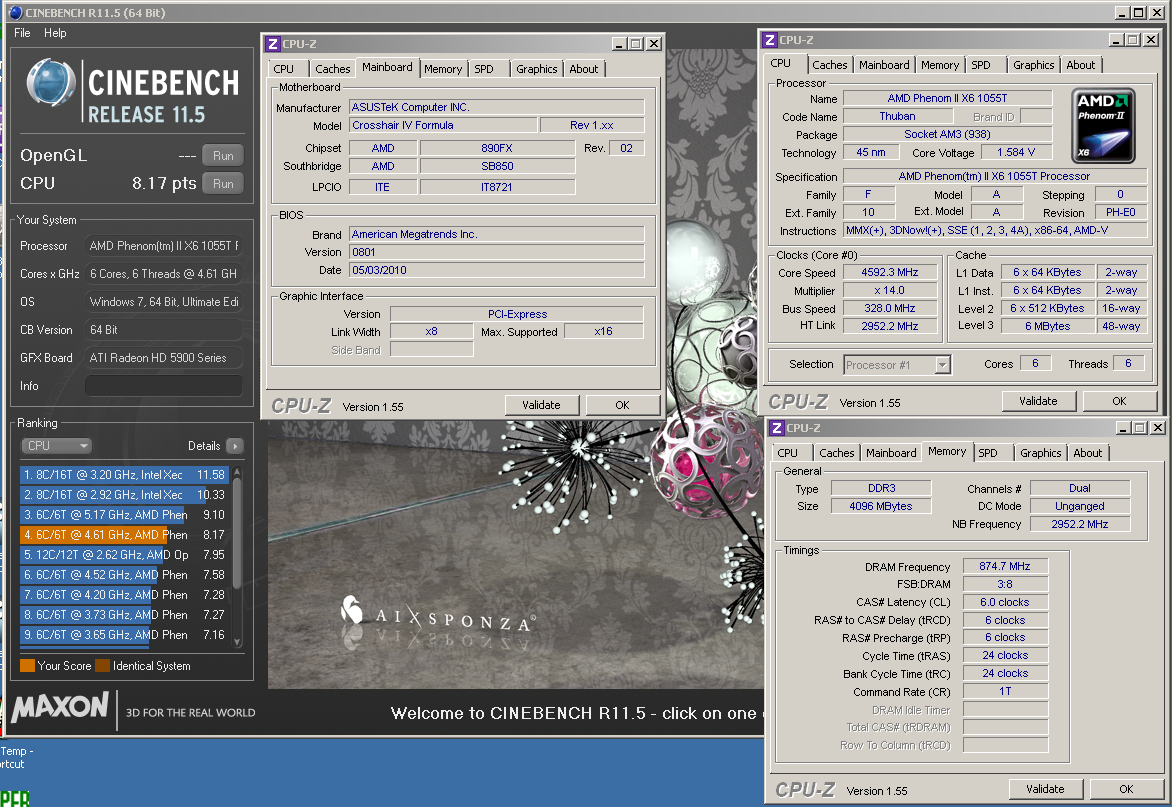Click the MAXON logo
The image size is (1172, 807).
click(x=61, y=706)
